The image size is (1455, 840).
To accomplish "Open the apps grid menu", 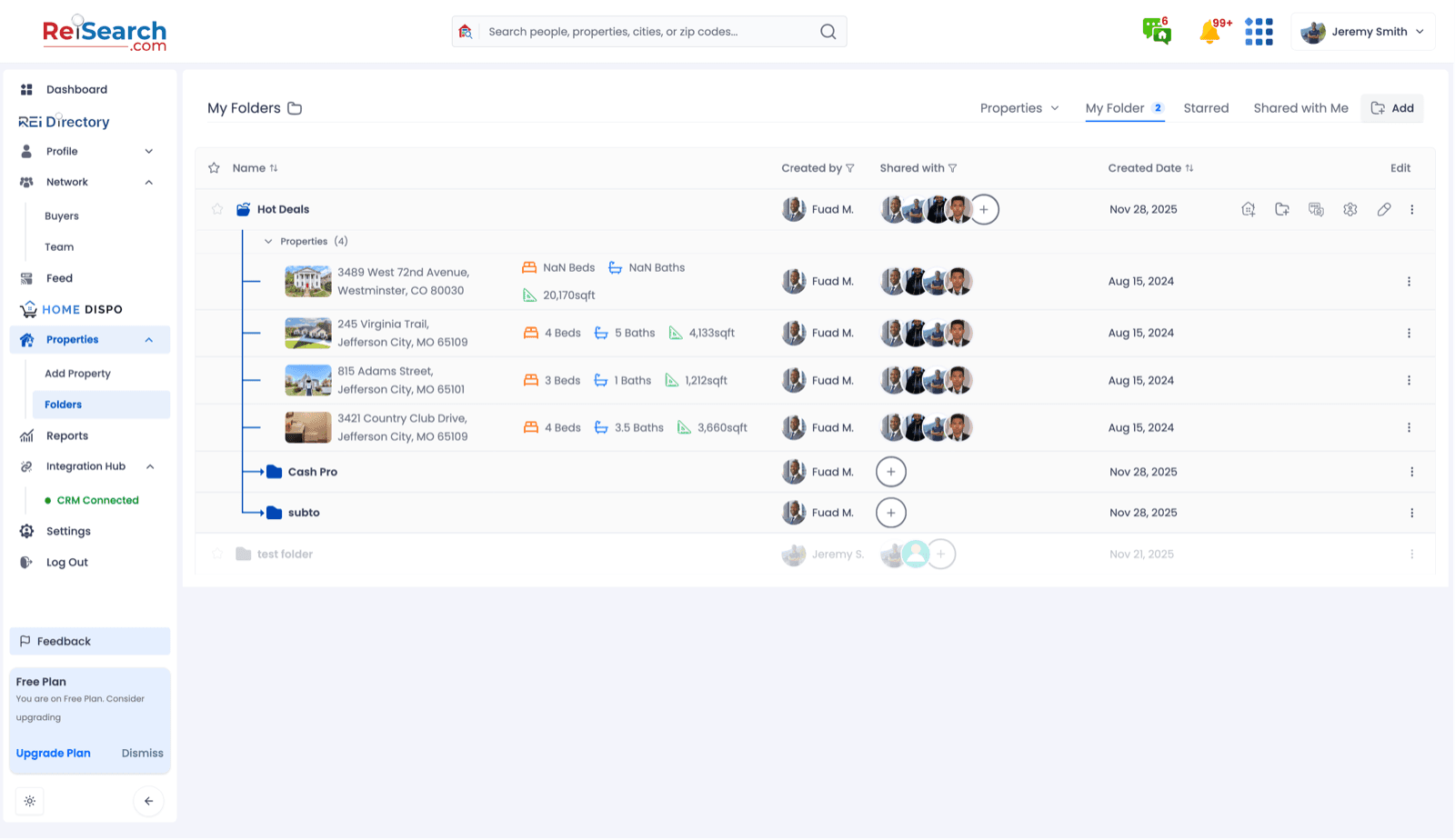I will pyautogui.click(x=1259, y=32).
